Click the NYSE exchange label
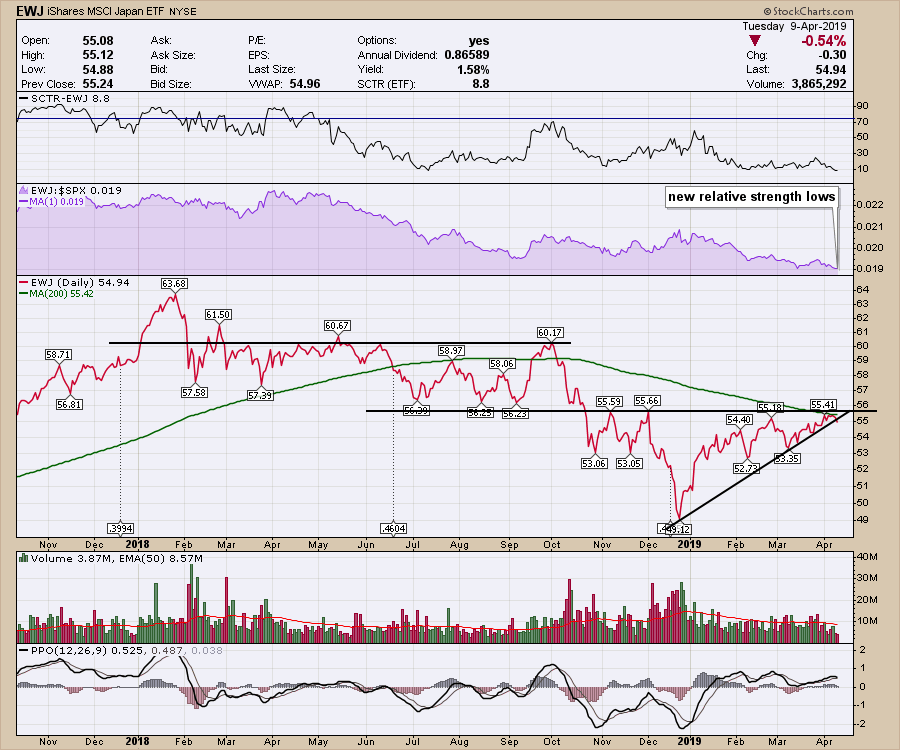This screenshot has width=900, height=750. tap(183, 11)
